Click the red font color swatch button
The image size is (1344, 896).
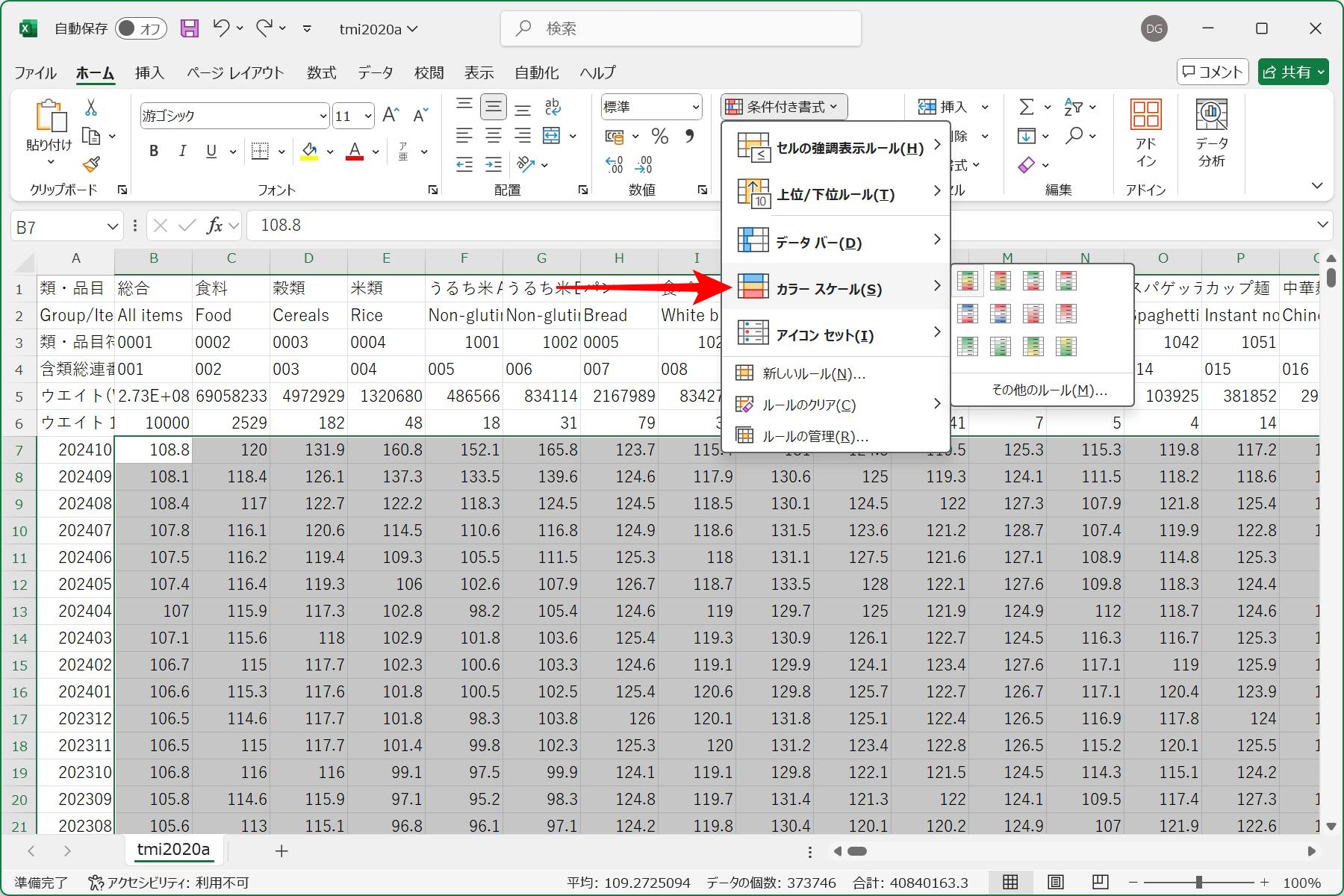(x=355, y=152)
